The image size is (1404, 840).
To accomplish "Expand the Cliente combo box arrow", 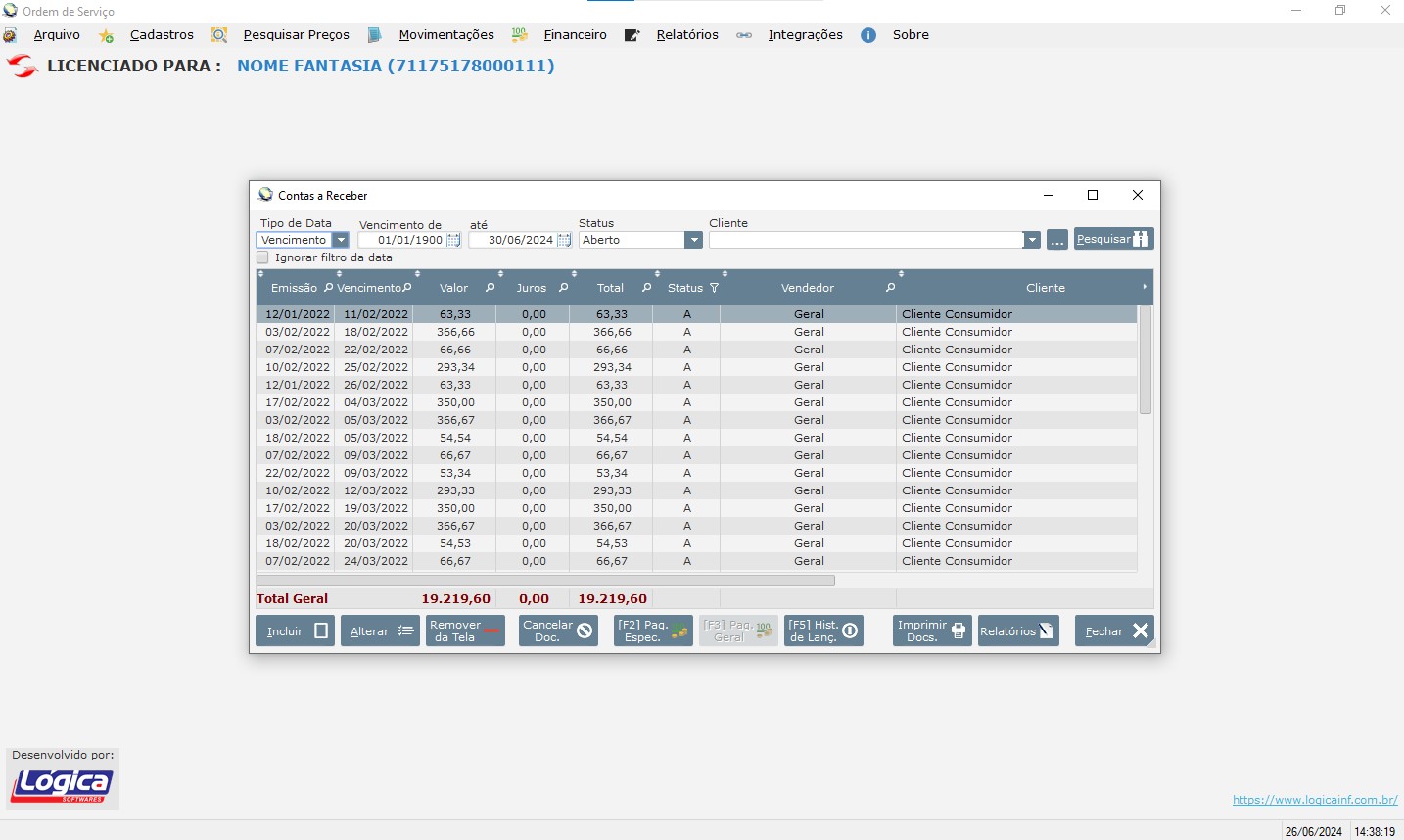I will tap(1031, 240).
